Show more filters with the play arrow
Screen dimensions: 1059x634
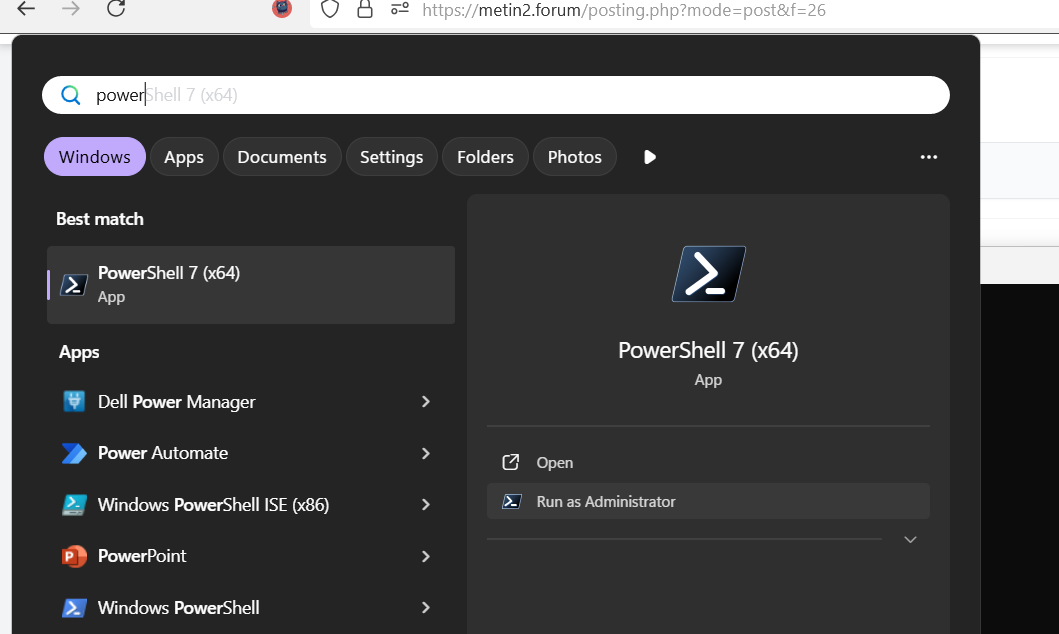pyautogui.click(x=650, y=157)
